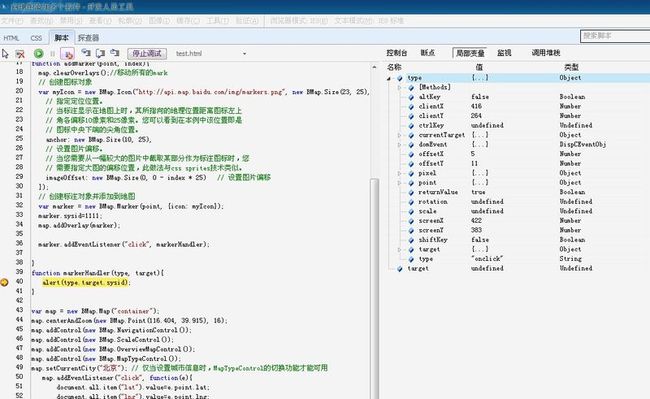Select the rotation variable row
650x399 pixels.
click(518, 201)
